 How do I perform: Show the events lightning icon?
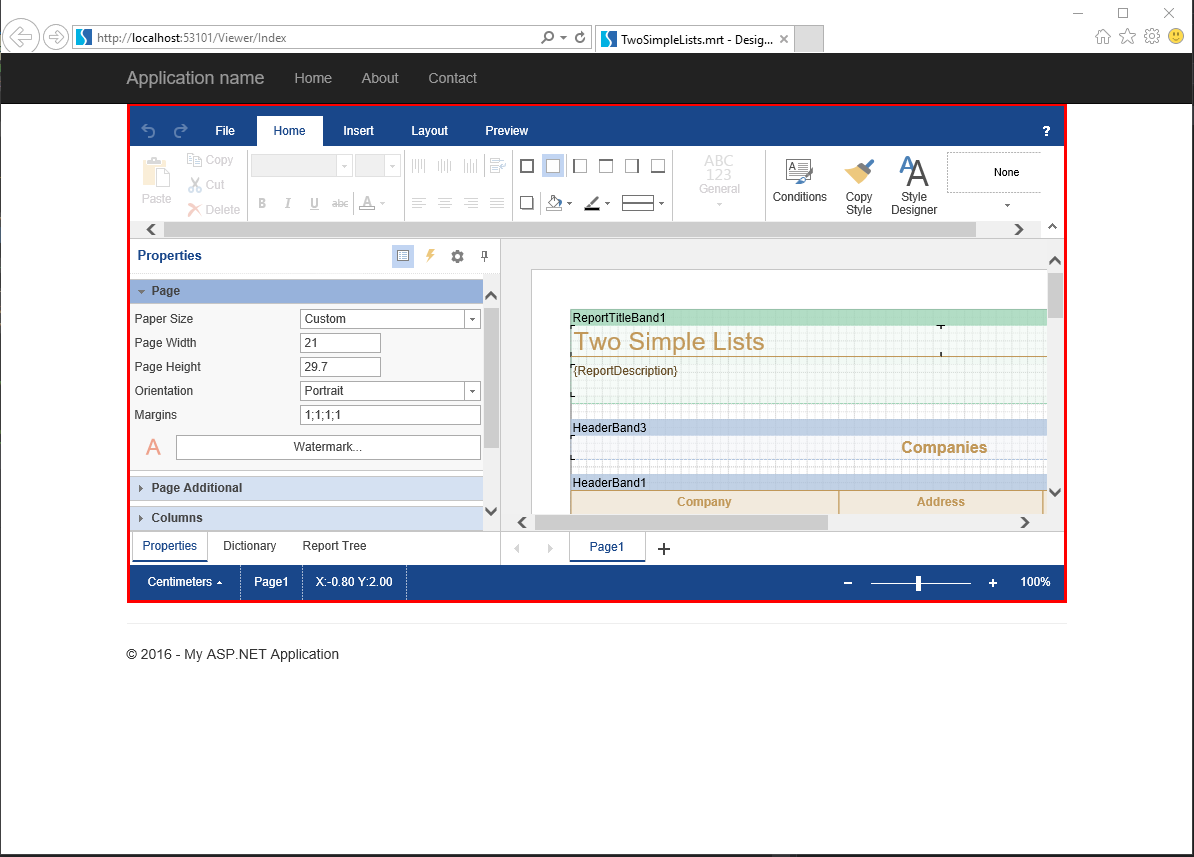430,256
